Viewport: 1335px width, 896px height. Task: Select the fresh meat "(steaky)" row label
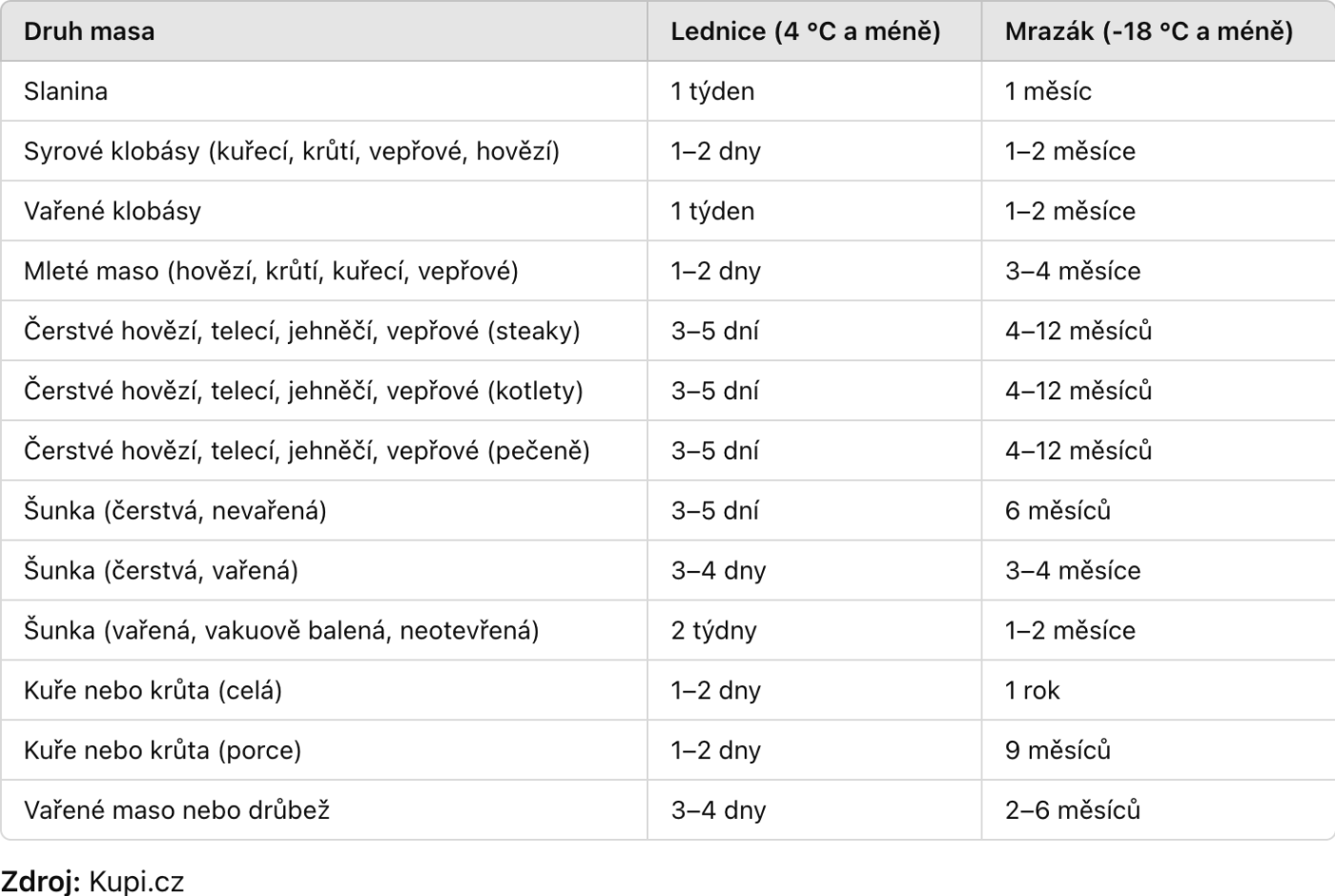[301, 331]
